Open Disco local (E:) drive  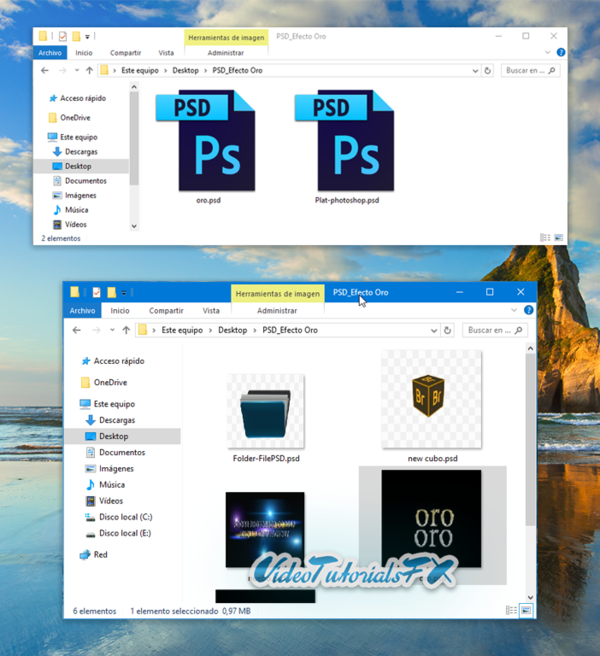(118, 533)
